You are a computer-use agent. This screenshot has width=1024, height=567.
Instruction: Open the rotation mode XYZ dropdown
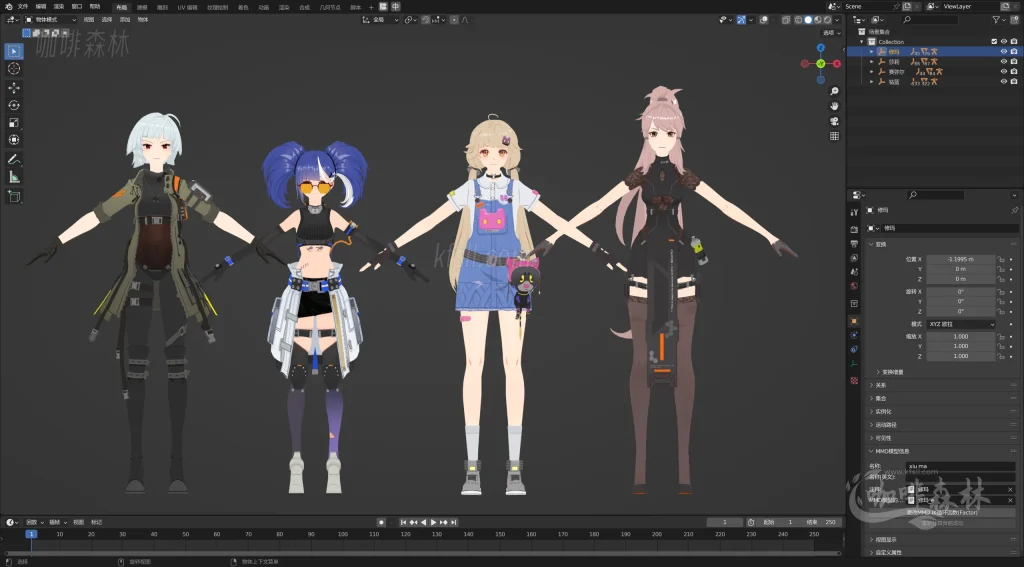coord(961,325)
